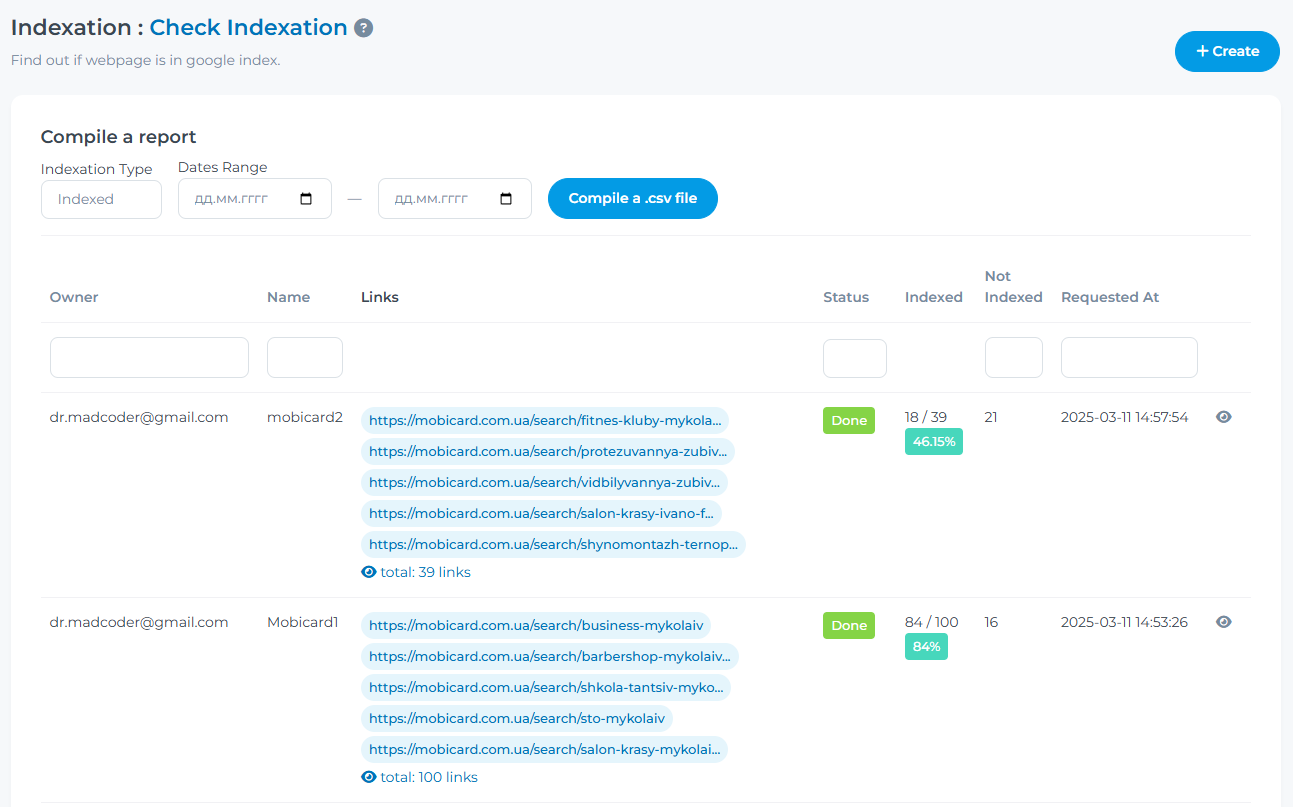Open the Indexation Type dropdown
The width and height of the screenshot is (1293, 807).
pyautogui.click(x=101, y=199)
